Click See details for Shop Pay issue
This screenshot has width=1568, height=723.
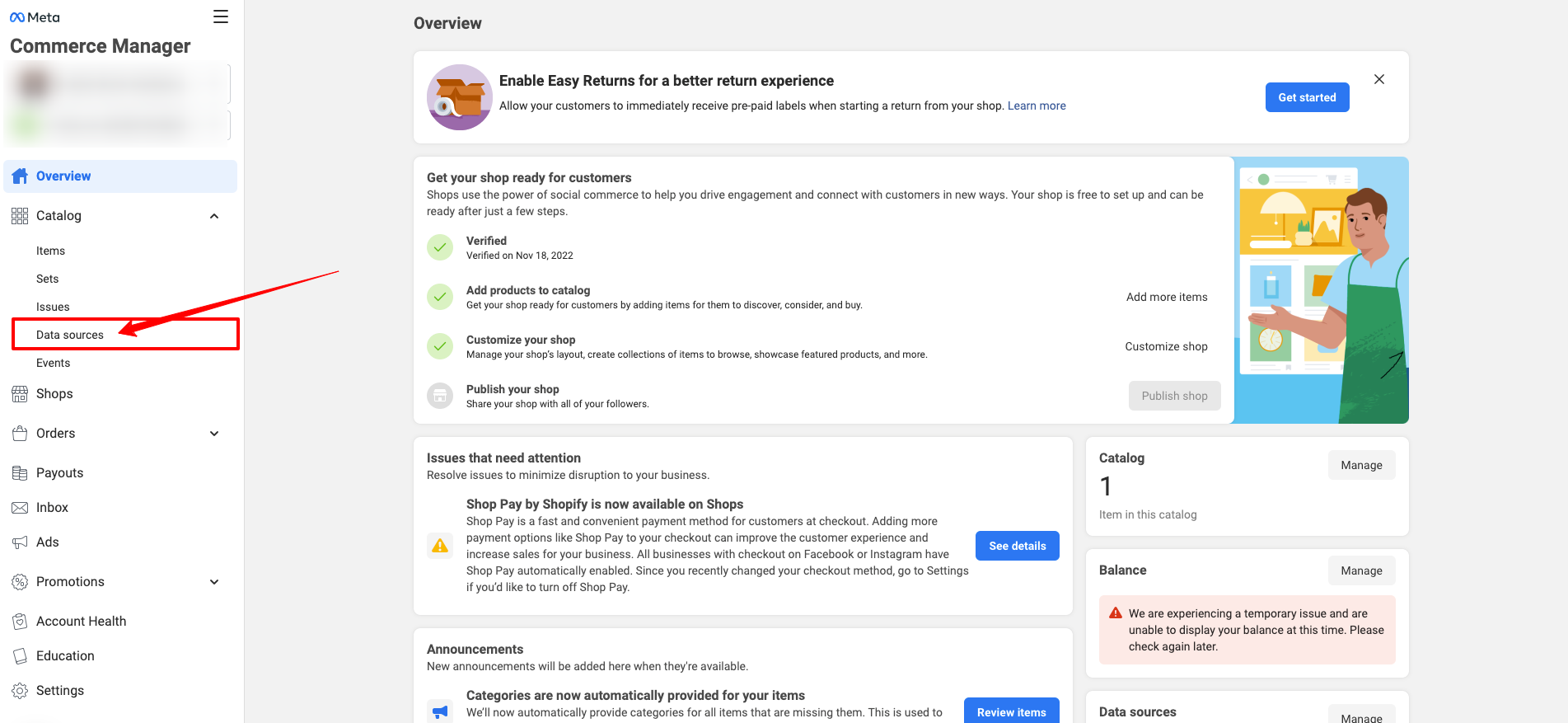(x=1017, y=546)
